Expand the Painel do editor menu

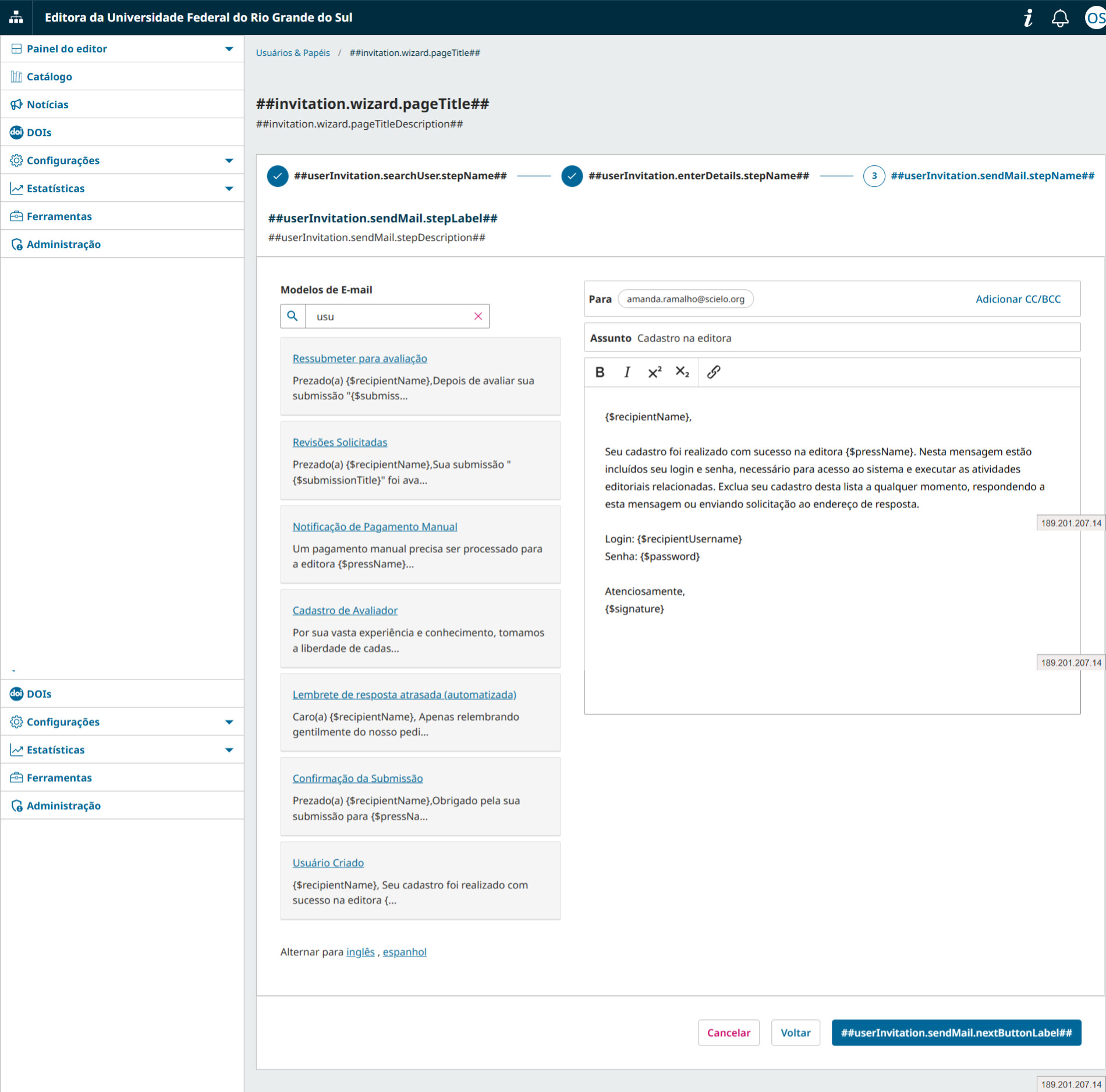pyautogui.click(x=229, y=49)
